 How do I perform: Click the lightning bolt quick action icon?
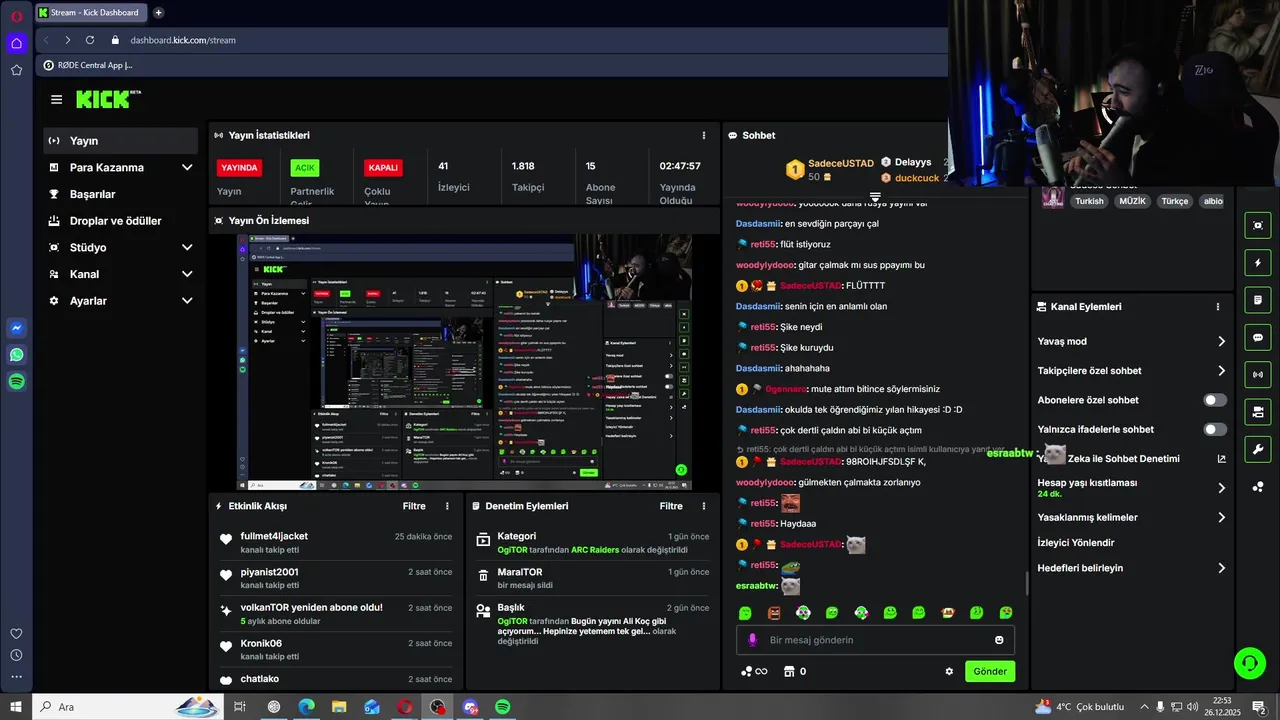(x=1258, y=263)
